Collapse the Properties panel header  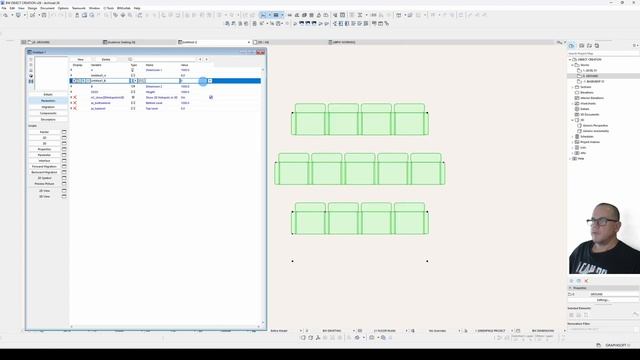pos(571,288)
